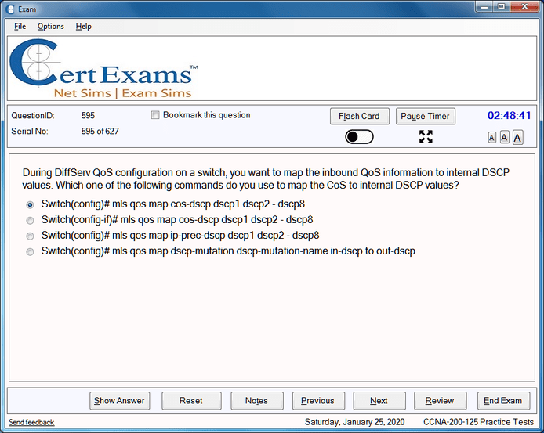Screen dimensions: 544x433
Task: Click the Pause Timer button
Action: tap(425, 116)
